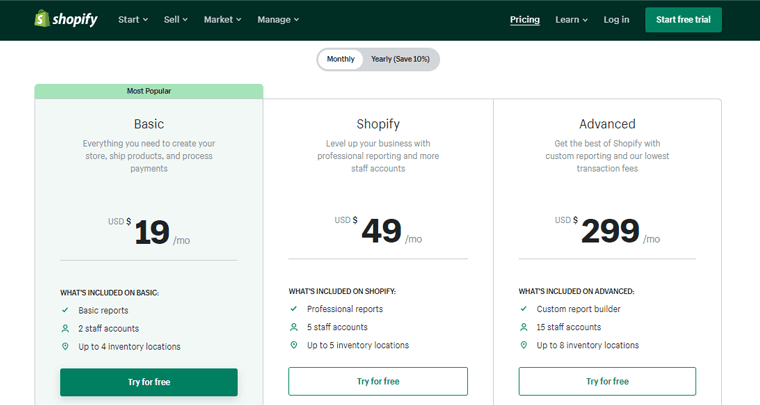Click the location pin beside Up to 8 inventory locations
The height and width of the screenshot is (405, 760).
tap(523, 345)
